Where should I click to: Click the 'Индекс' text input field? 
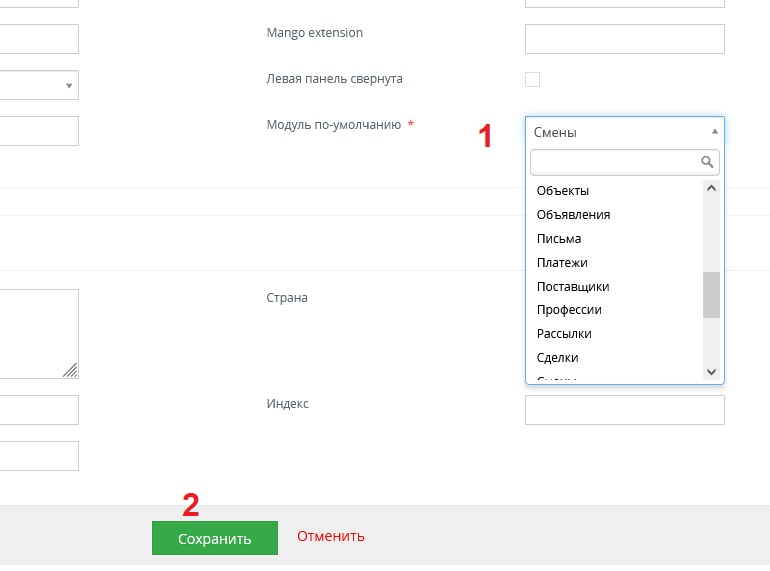(x=624, y=410)
